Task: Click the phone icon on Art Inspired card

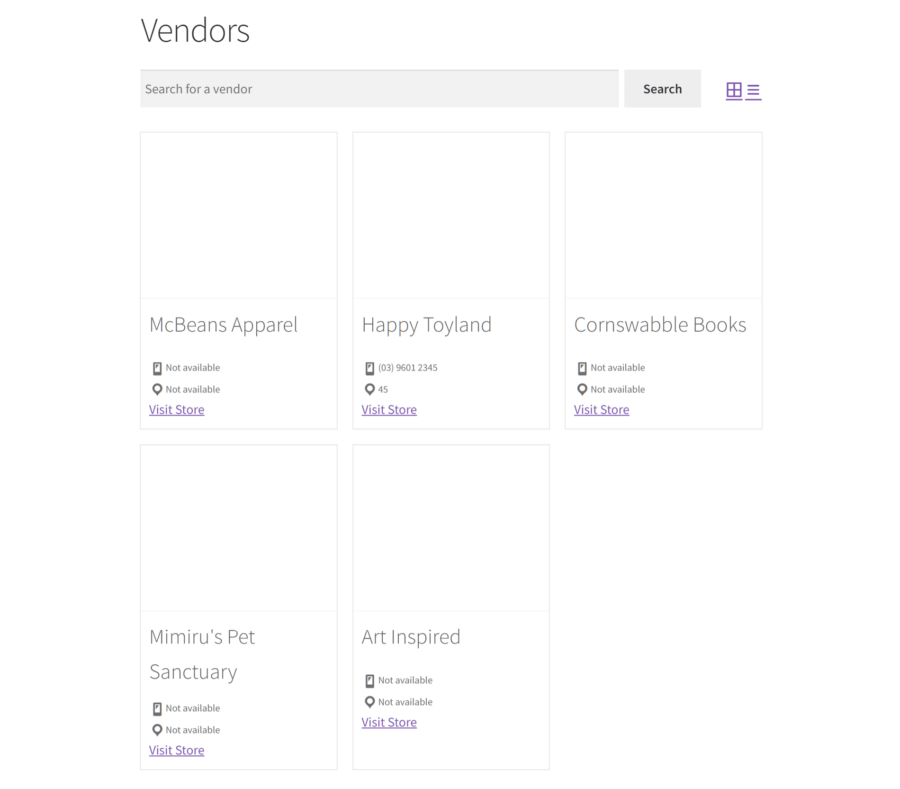Action: point(370,680)
